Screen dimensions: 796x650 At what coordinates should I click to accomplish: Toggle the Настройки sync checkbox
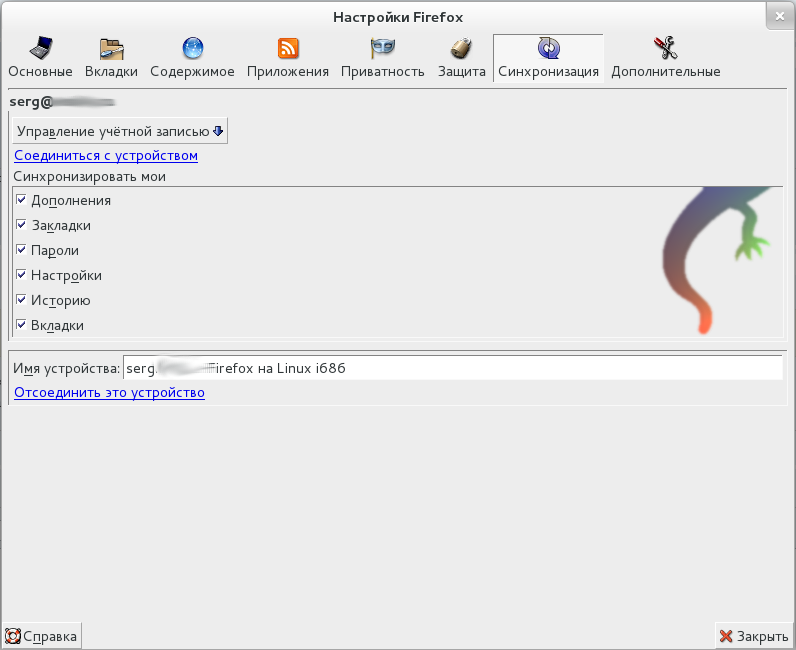[x=21, y=275]
